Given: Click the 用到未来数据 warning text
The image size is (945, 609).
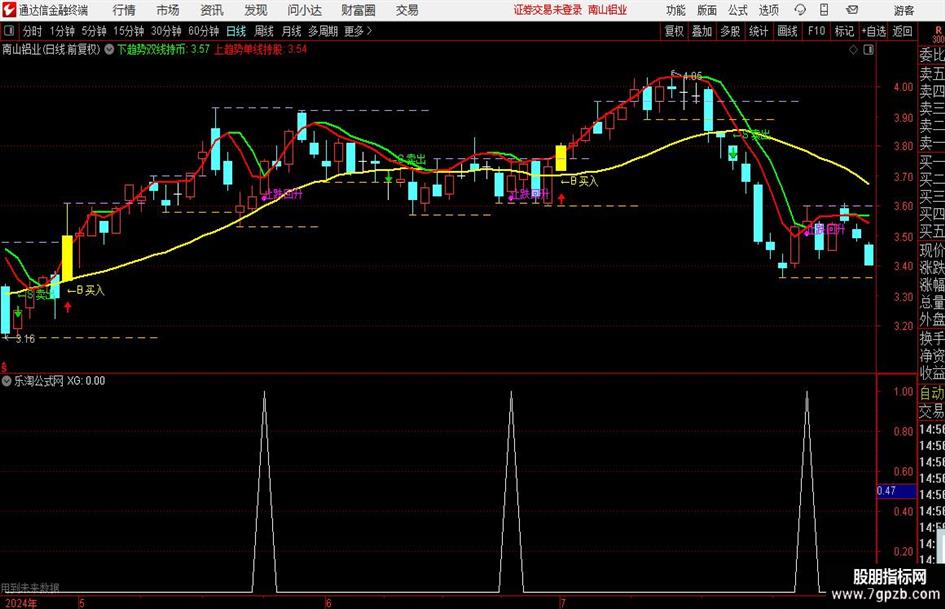Looking at the screenshot, I should point(30,588).
